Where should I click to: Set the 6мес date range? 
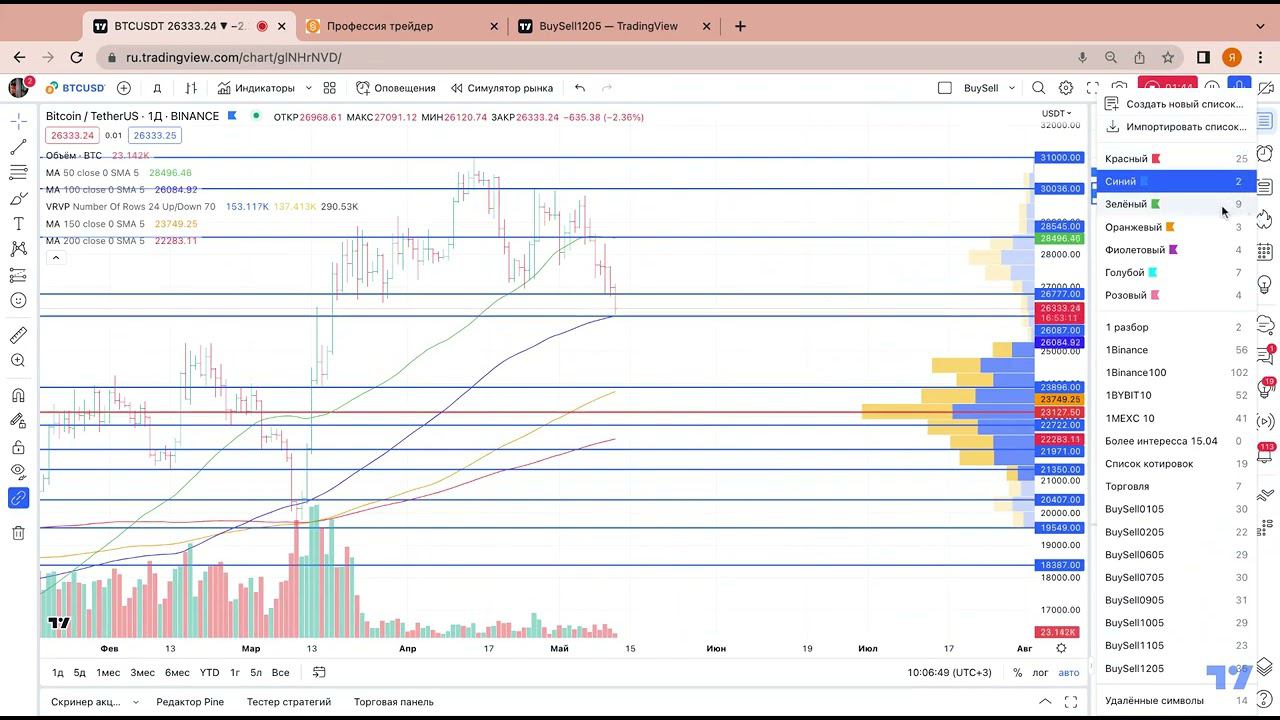pos(177,672)
